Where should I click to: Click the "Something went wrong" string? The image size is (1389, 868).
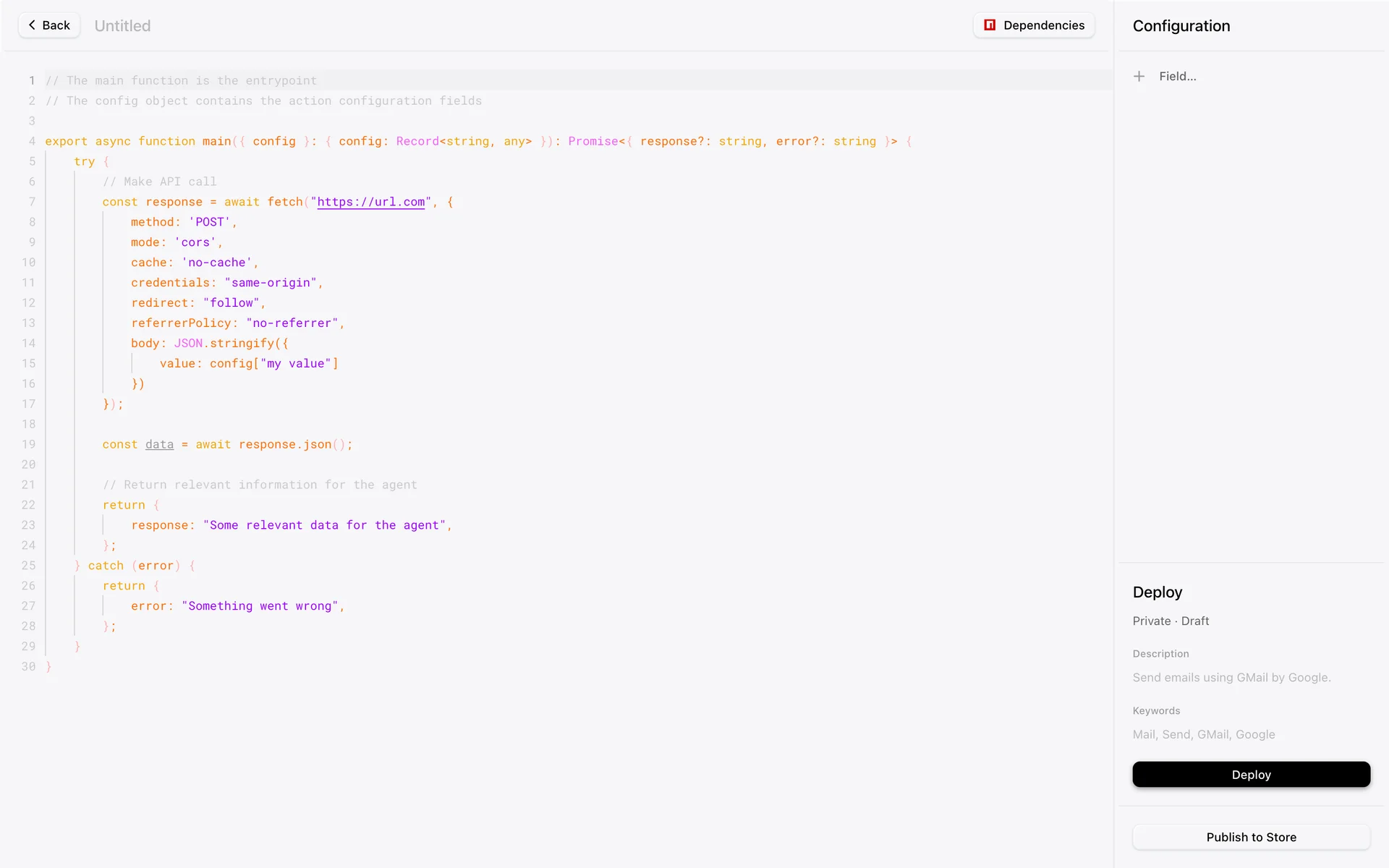click(260, 606)
